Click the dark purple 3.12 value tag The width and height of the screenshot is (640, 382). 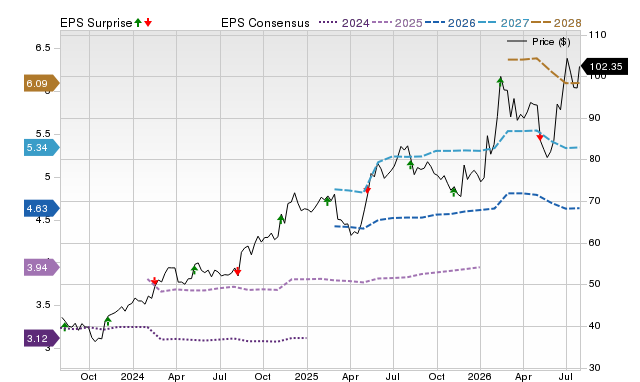[x=42, y=338]
